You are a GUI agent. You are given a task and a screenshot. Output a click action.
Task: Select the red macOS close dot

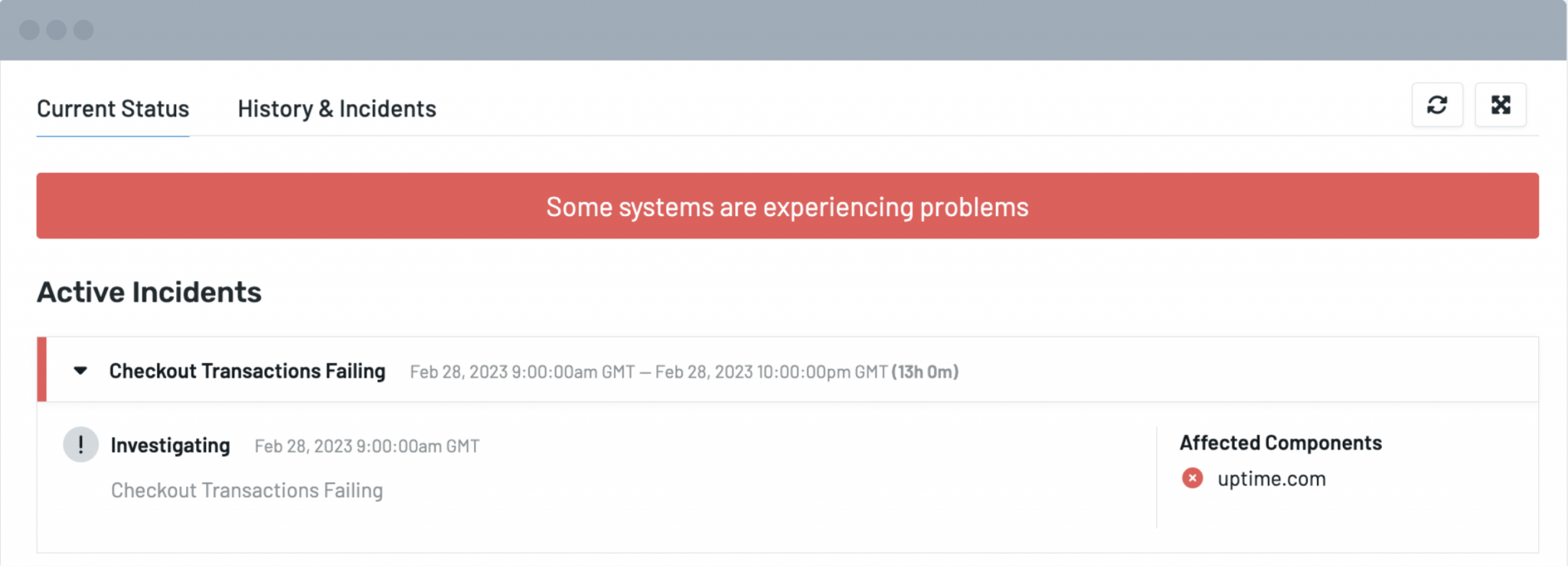point(31,31)
